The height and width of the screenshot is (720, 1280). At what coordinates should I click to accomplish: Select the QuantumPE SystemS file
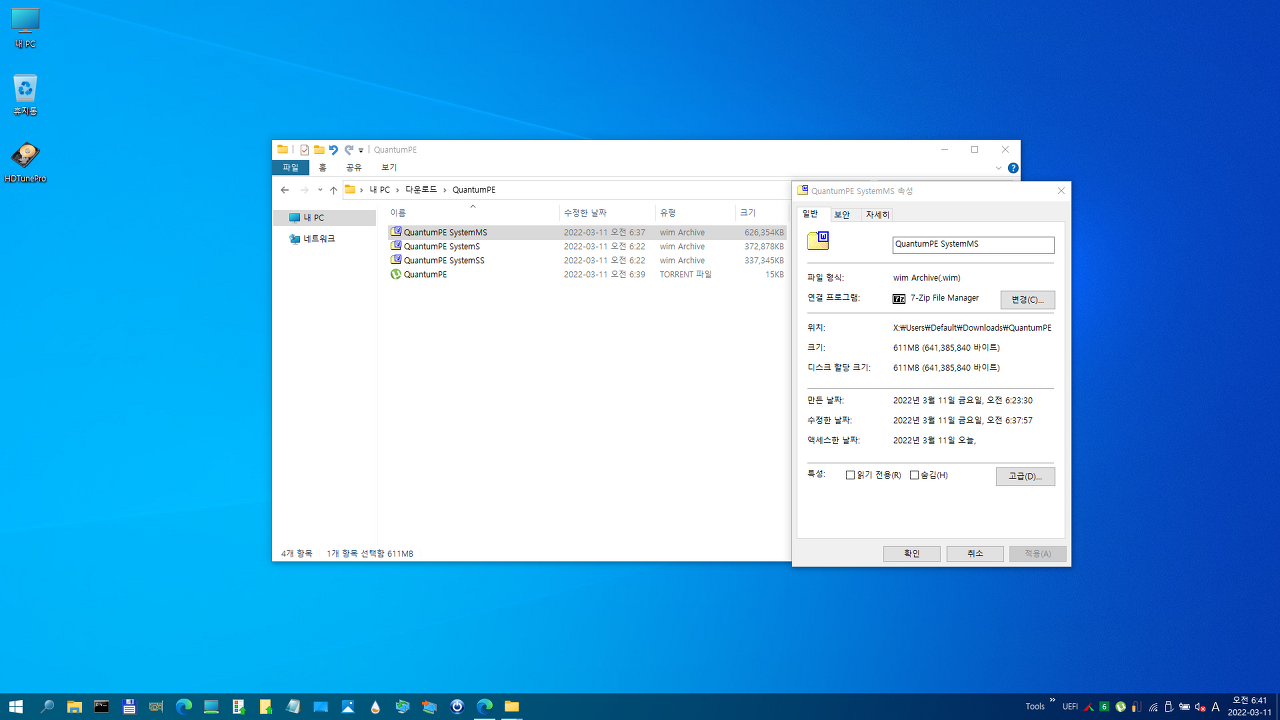(x=587, y=246)
